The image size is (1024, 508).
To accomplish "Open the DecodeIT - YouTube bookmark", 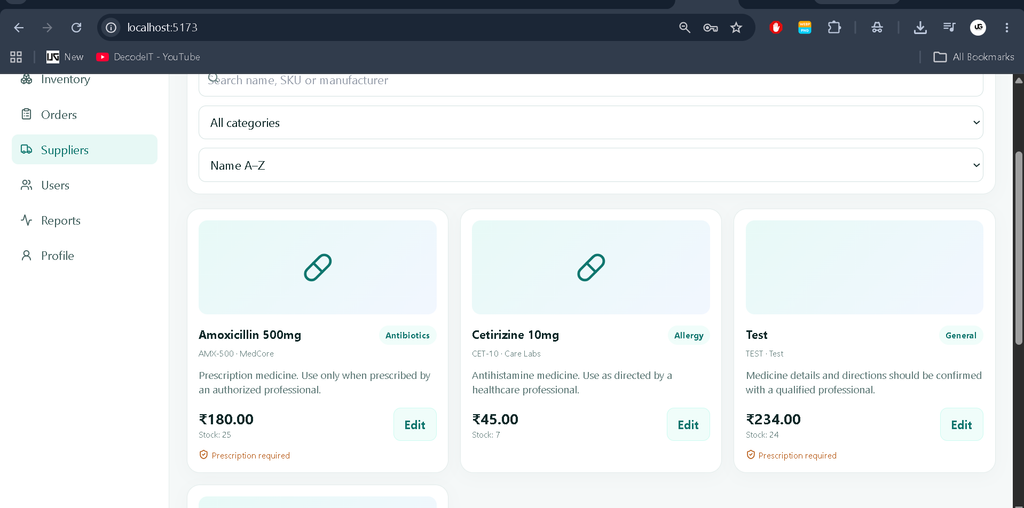I will (x=148, y=57).
